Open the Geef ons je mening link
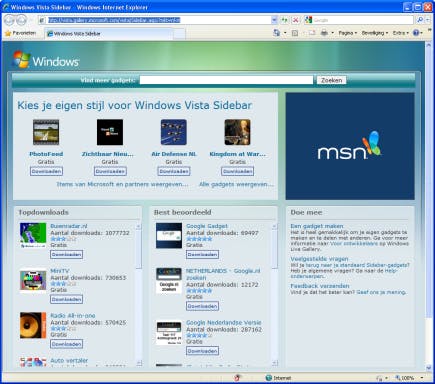This screenshot has width=435, height=384. [381, 292]
